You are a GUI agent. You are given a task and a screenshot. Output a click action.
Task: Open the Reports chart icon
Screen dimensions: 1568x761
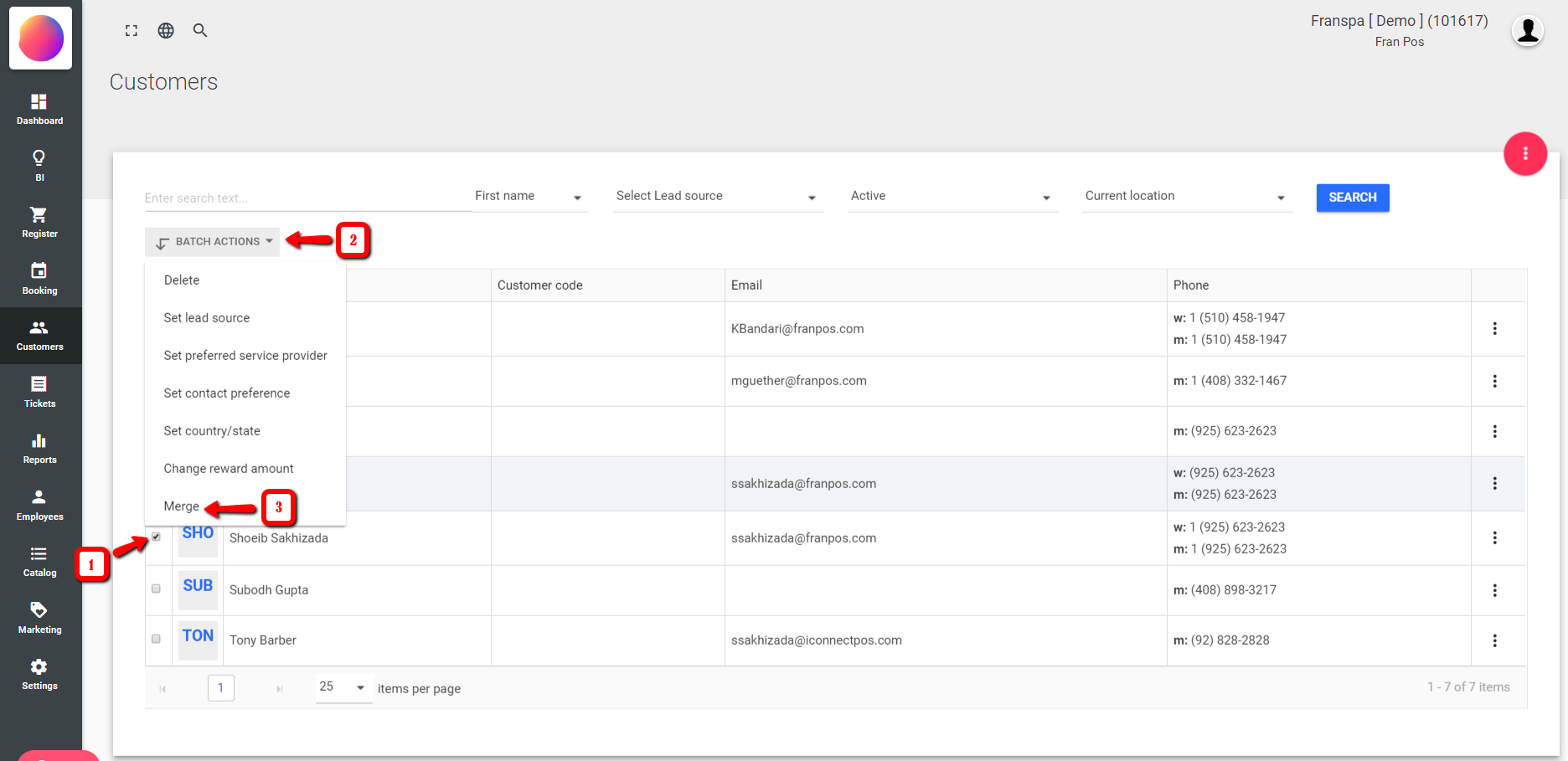point(39,441)
